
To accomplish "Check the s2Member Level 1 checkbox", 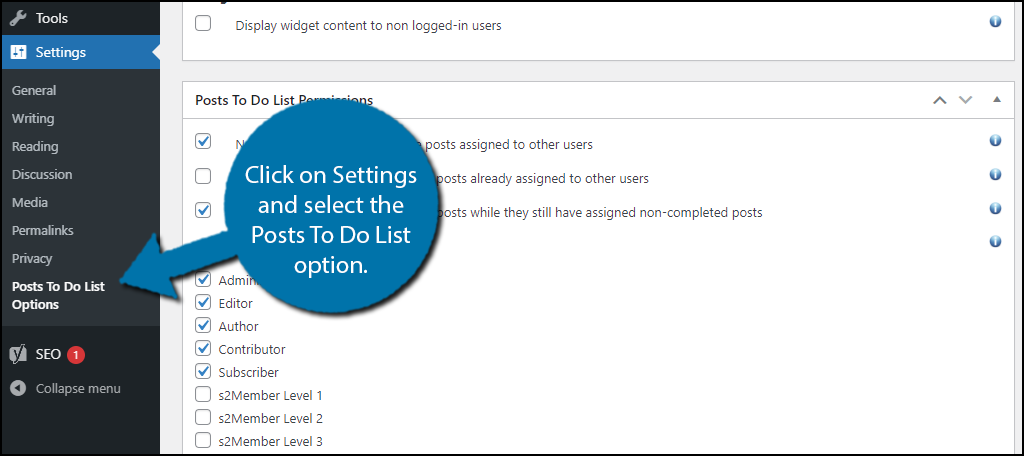I will [203, 395].
